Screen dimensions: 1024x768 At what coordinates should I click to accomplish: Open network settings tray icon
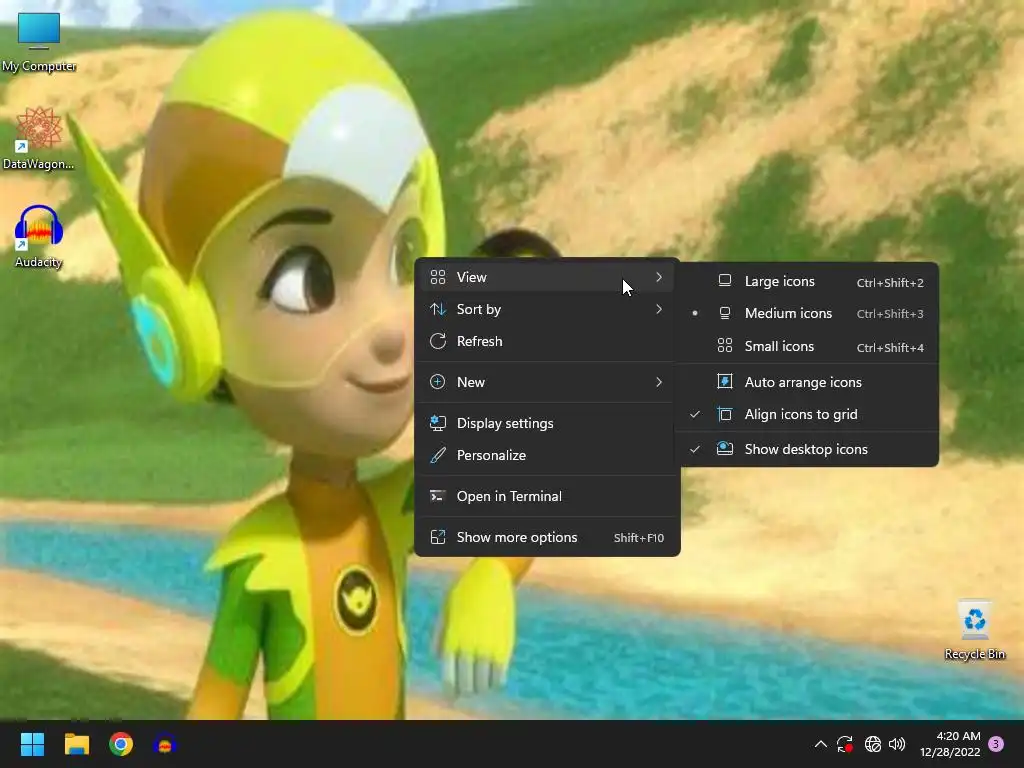tap(872, 744)
